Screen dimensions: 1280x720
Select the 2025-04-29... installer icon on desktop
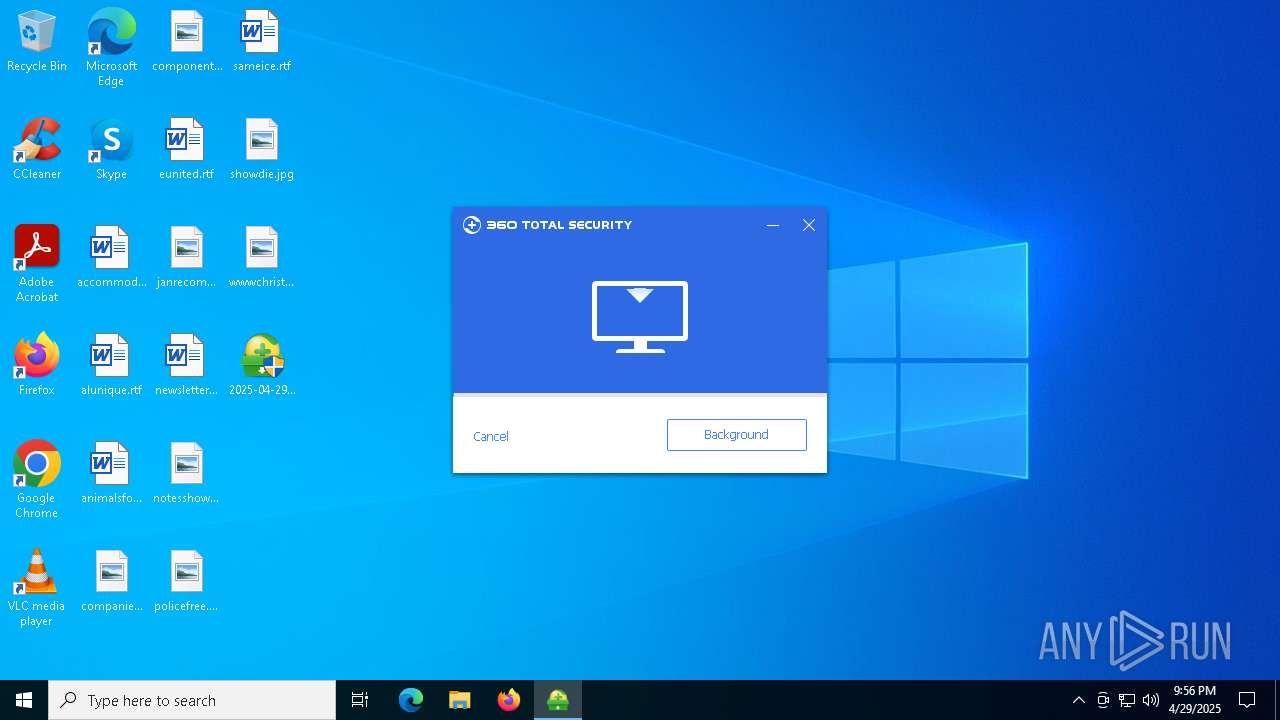click(x=262, y=366)
